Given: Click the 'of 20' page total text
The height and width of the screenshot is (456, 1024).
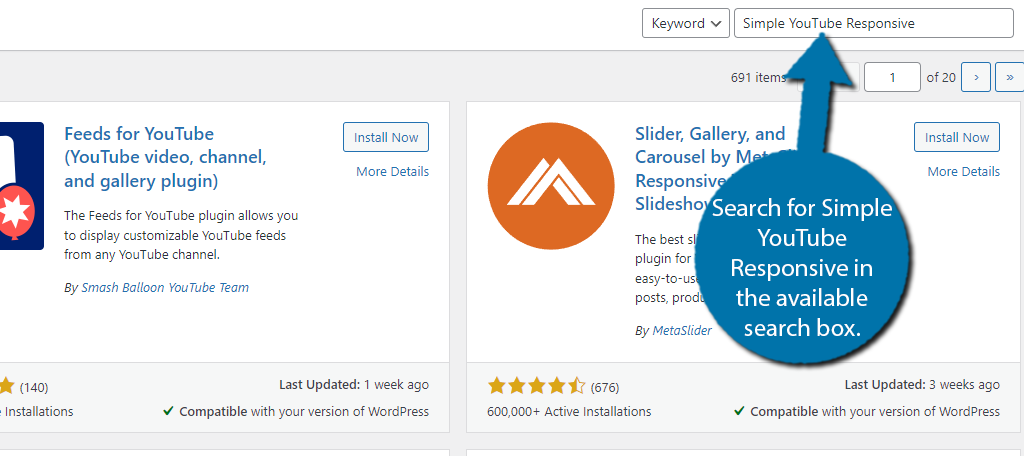Looking at the screenshot, I should click(x=941, y=77).
